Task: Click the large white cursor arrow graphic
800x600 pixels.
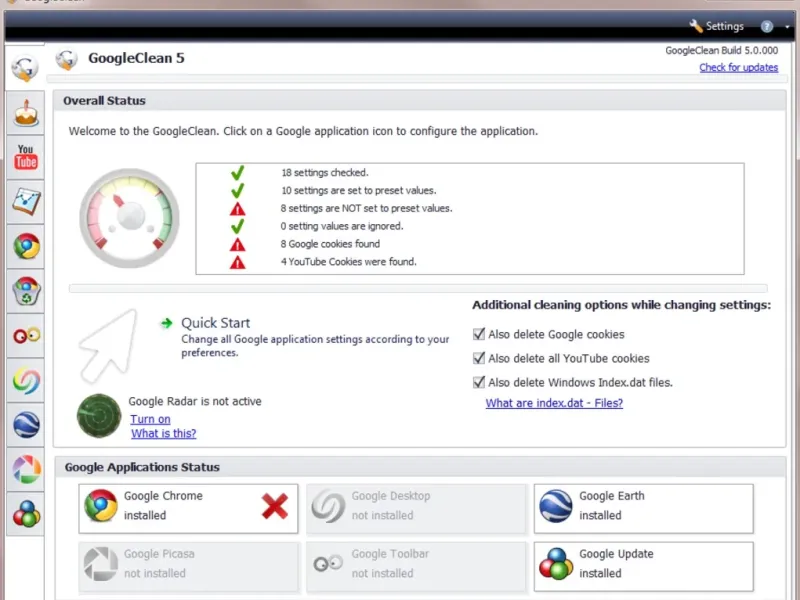Action: pyautogui.click(x=109, y=345)
